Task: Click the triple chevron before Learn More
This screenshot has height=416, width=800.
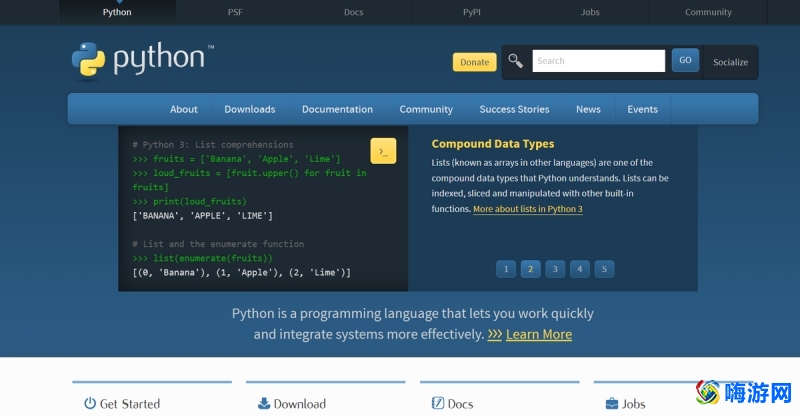Action: (494, 334)
